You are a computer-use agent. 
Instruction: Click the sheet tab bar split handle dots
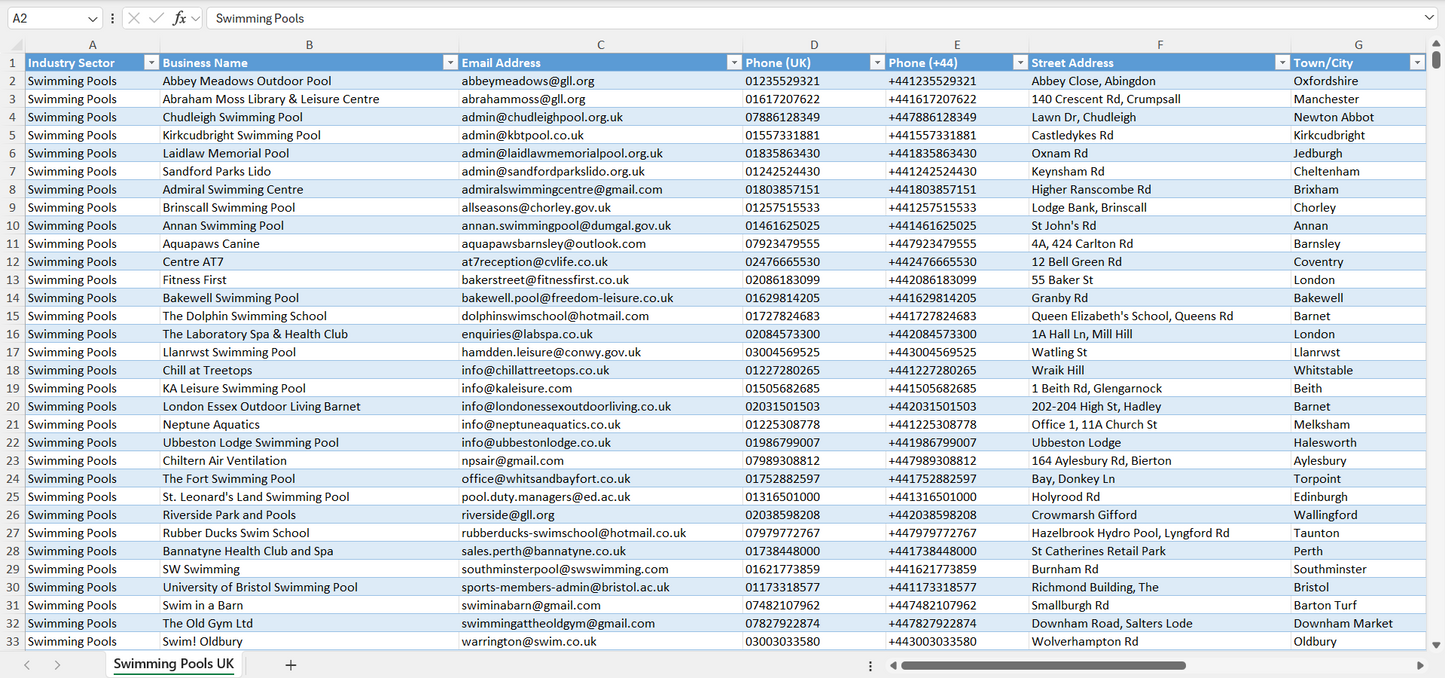coord(870,665)
